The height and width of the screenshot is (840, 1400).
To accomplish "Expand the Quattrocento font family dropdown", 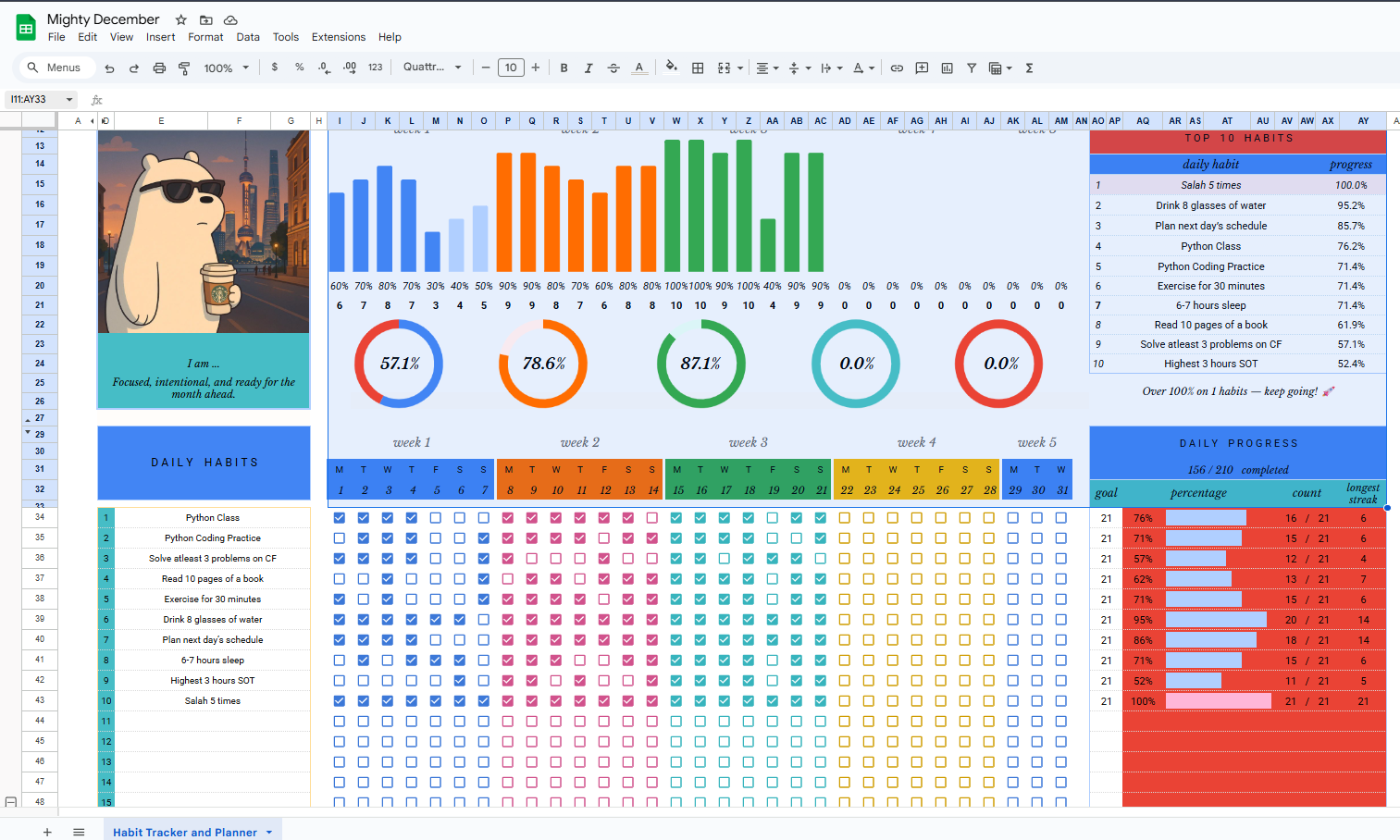I will (x=432, y=68).
